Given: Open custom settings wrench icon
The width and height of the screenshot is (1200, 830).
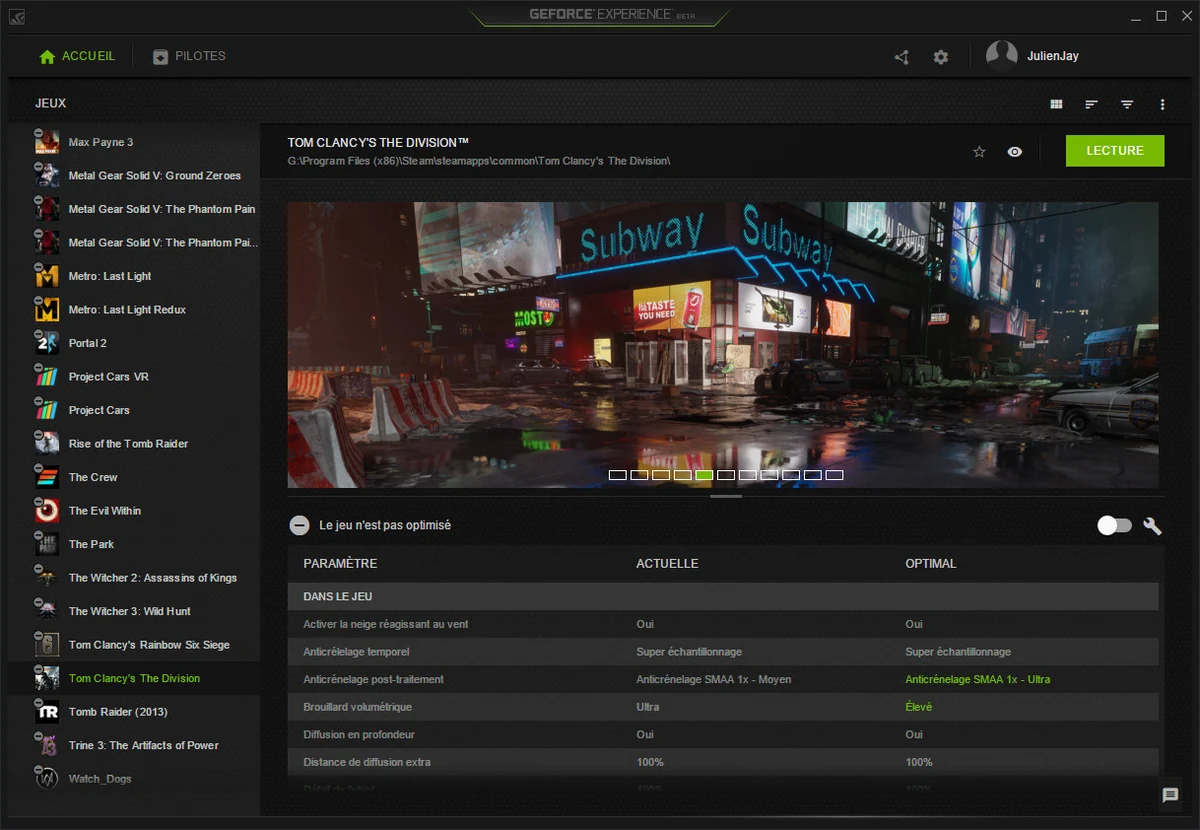Looking at the screenshot, I should pos(1152,525).
